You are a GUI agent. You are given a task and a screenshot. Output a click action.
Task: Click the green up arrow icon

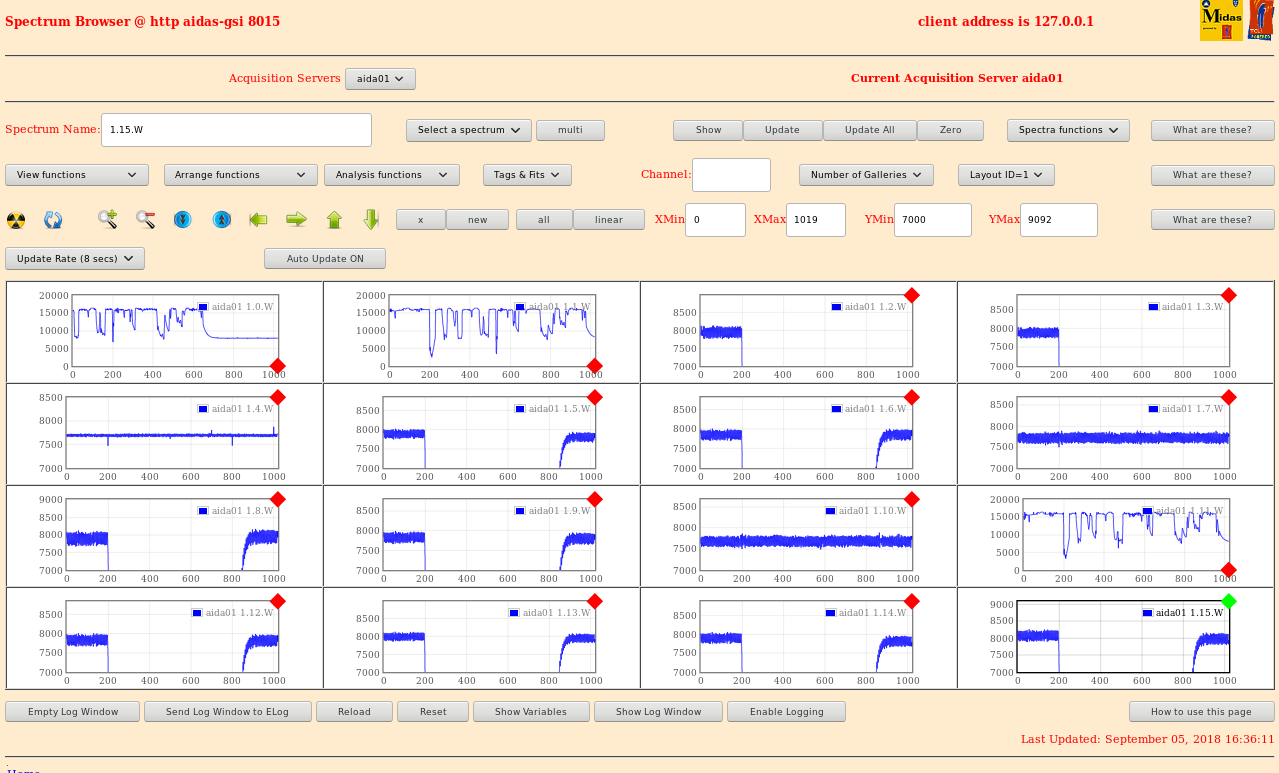334,219
